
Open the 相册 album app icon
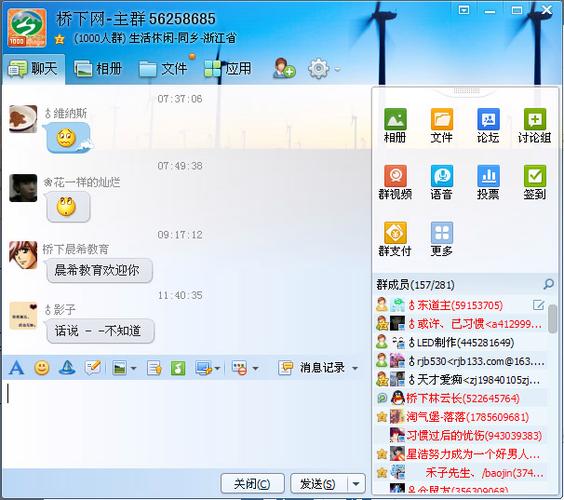pyautogui.click(x=395, y=126)
